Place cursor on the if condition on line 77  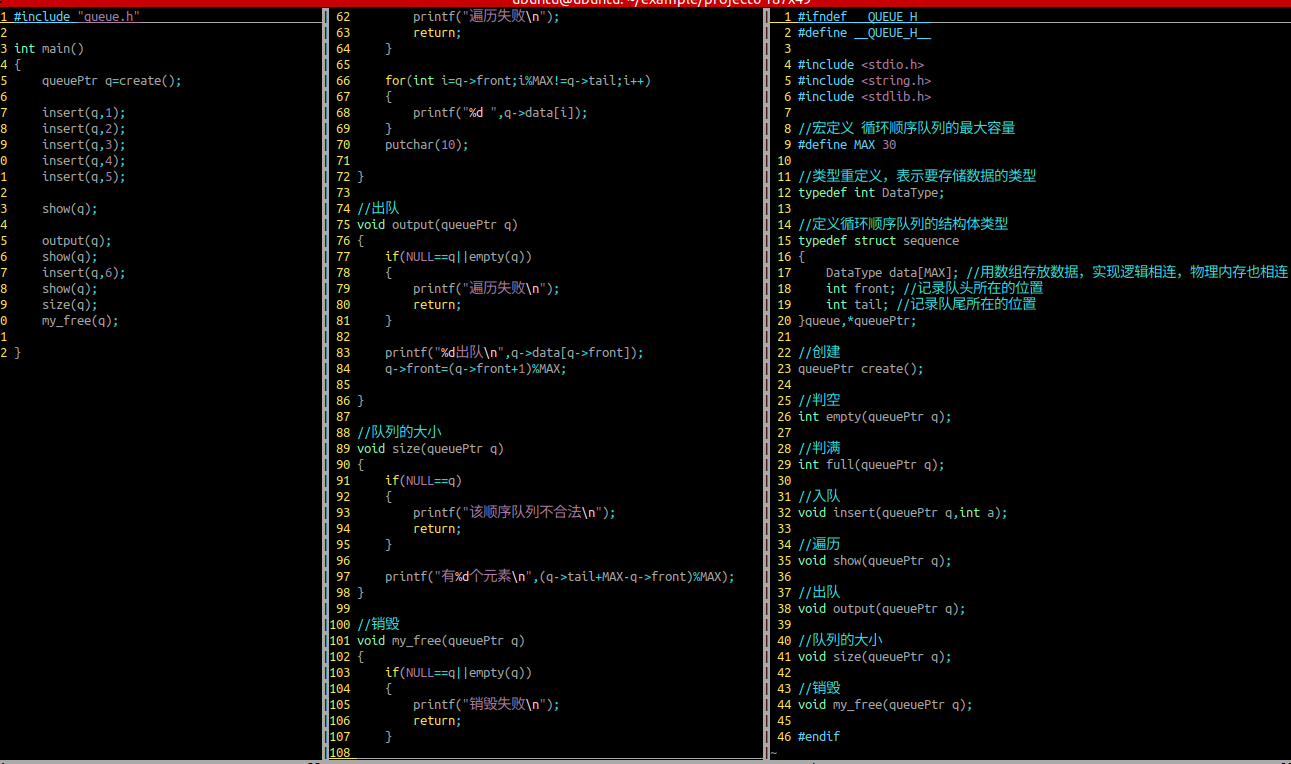coord(458,257)
